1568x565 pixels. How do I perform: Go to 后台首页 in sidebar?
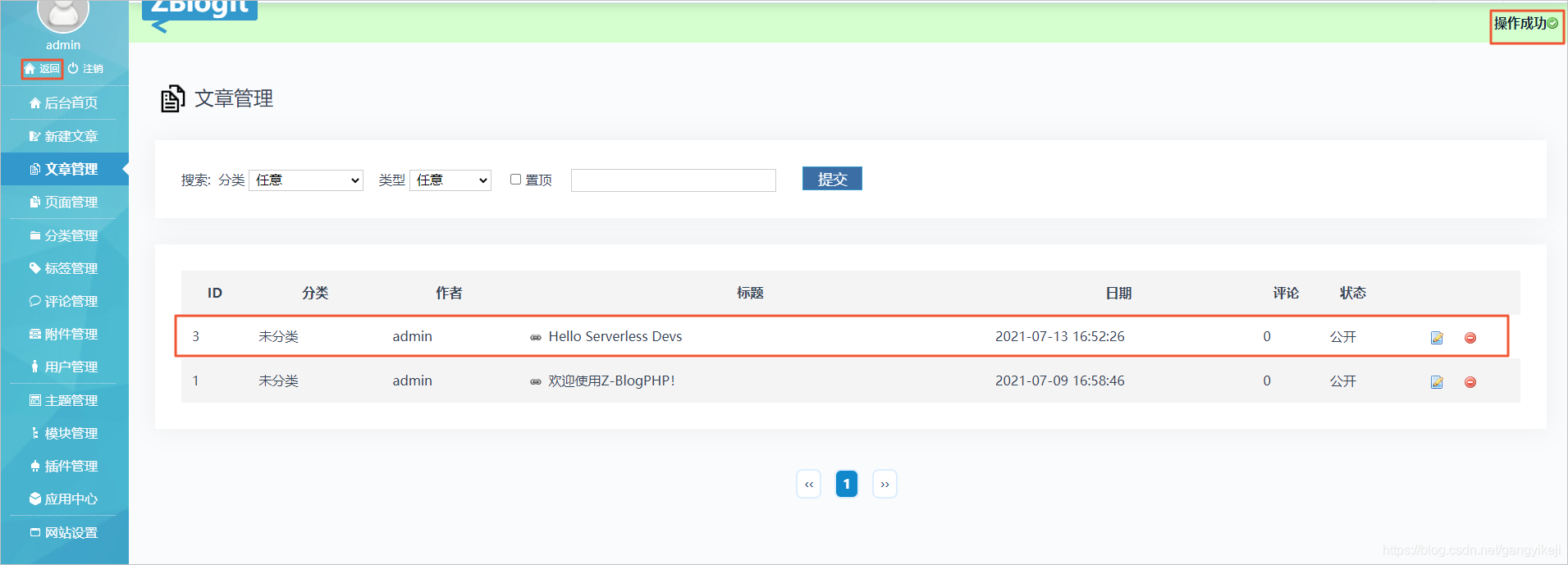(x=64, y=103)
